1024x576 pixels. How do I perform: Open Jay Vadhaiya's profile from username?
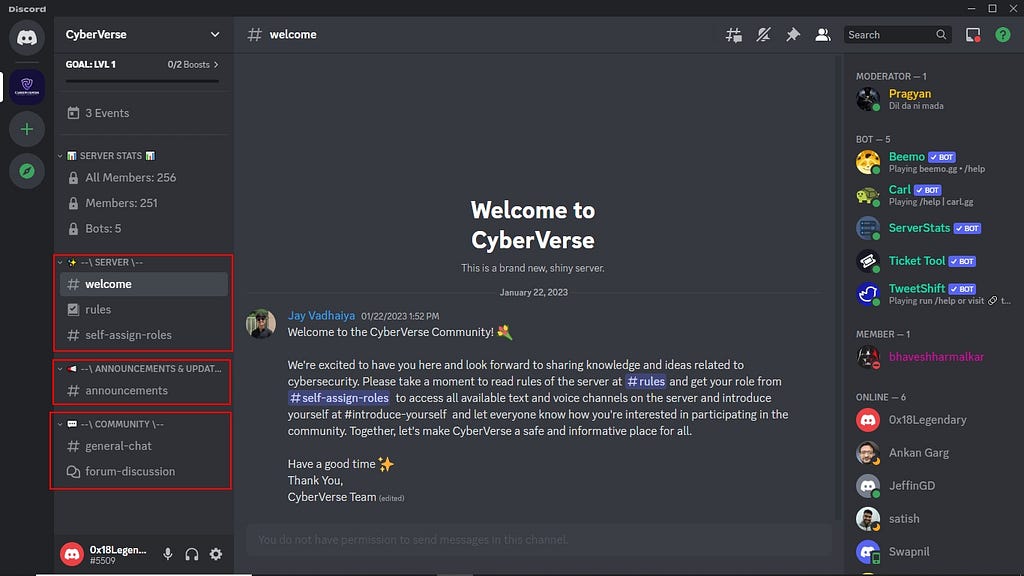(x=321, y=315)
